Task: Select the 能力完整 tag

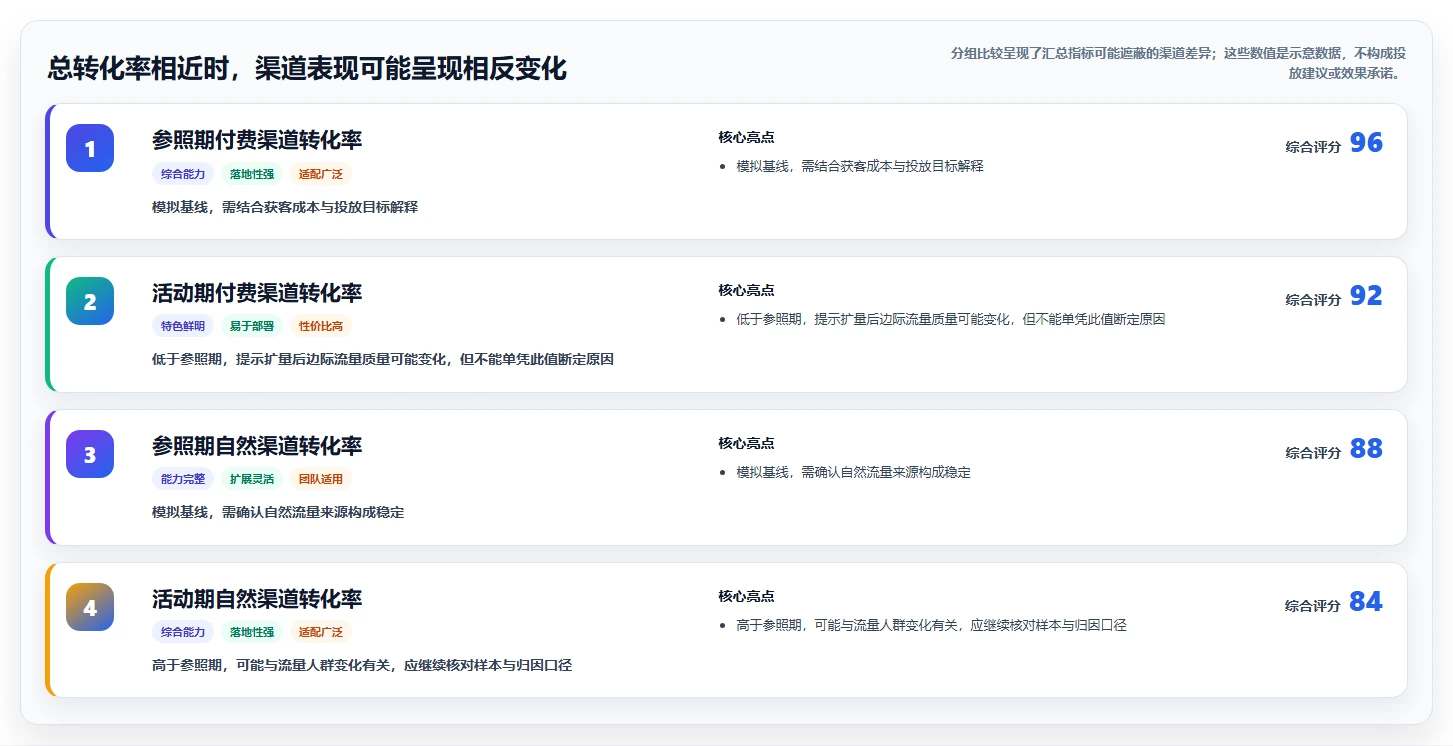Action: [x=183, y=479]
